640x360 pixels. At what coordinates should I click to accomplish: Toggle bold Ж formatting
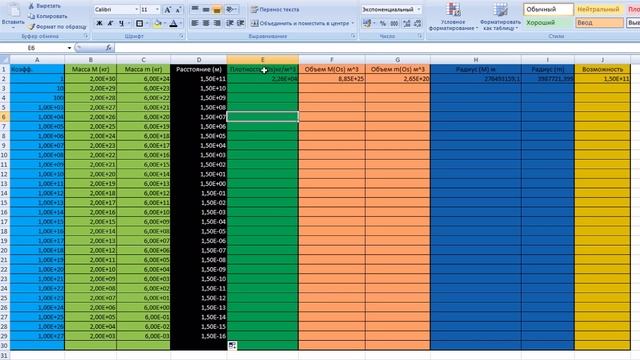pyautogui.click(x=99, y=24)
